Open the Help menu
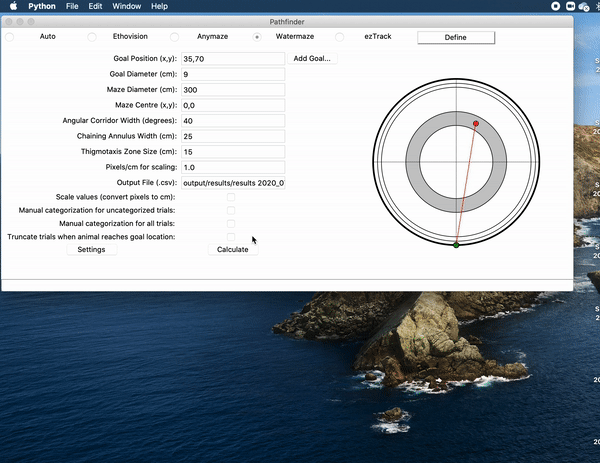 pyautogui.click(x=159, y=6)
